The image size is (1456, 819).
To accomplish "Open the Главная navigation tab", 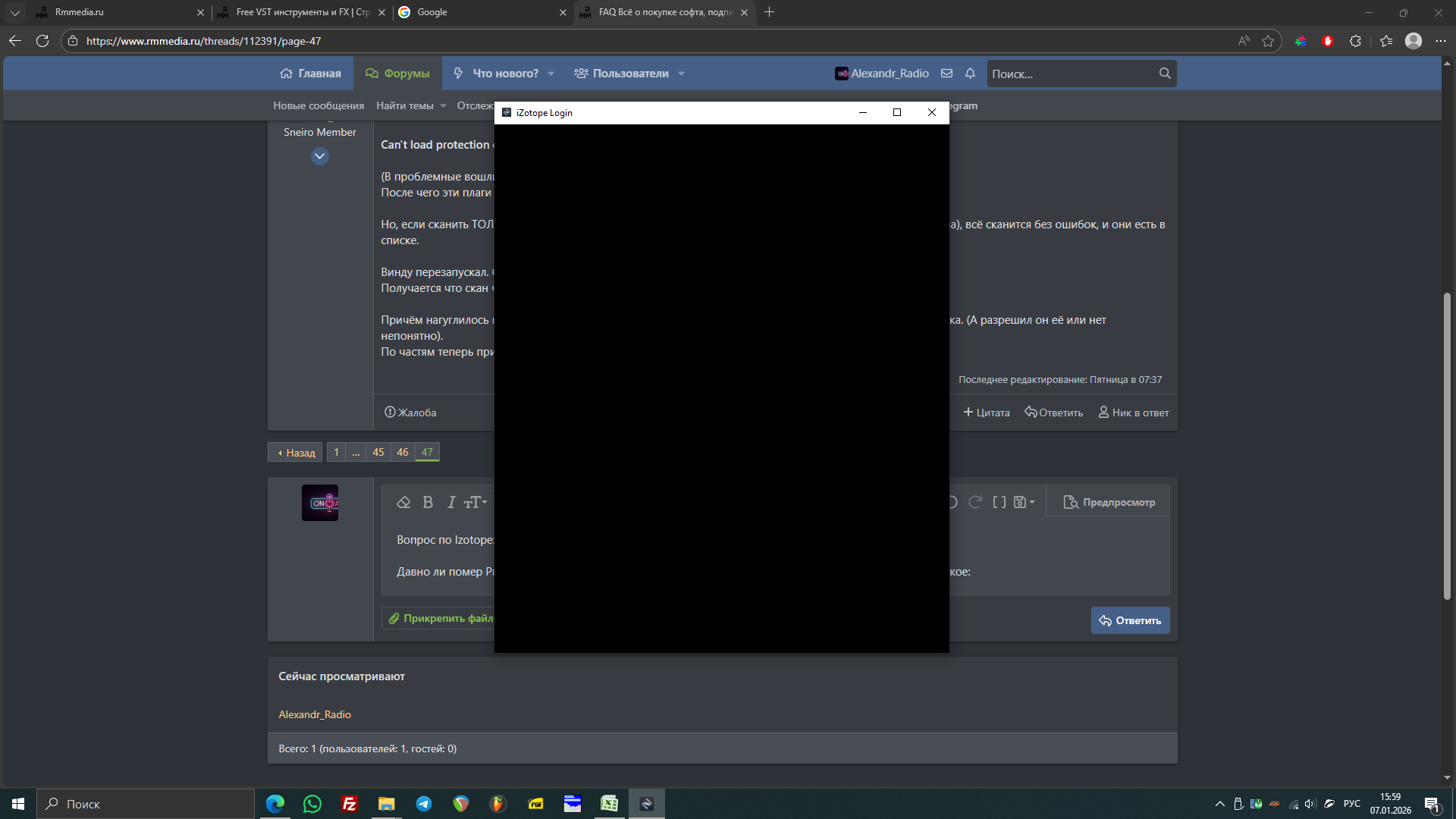I will 311,74.
